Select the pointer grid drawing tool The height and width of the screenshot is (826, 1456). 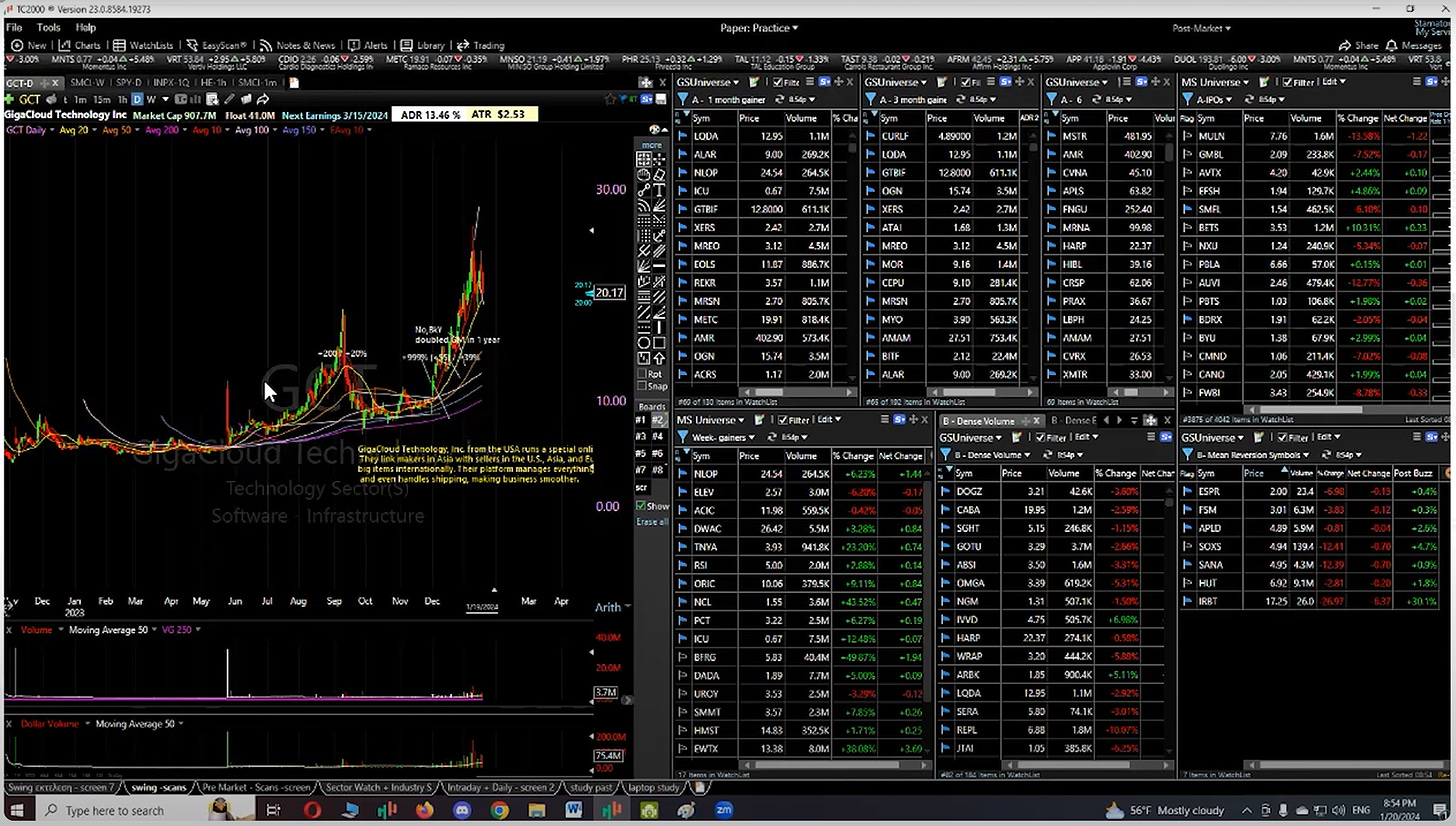pyautogui.click(x=645, y=159)
